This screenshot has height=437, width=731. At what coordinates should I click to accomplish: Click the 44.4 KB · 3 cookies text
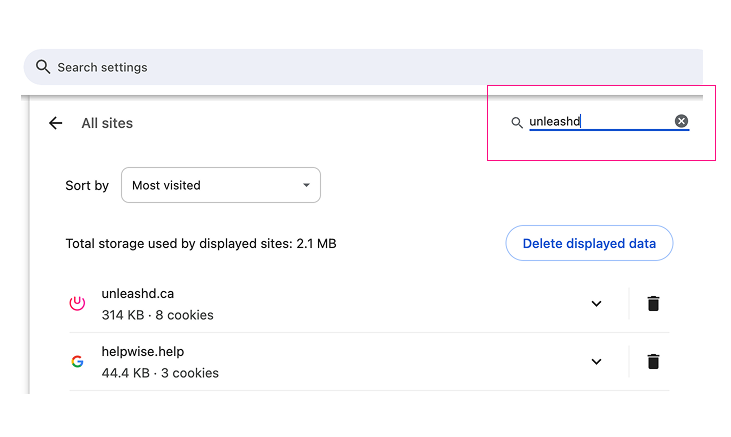(160, 373)
